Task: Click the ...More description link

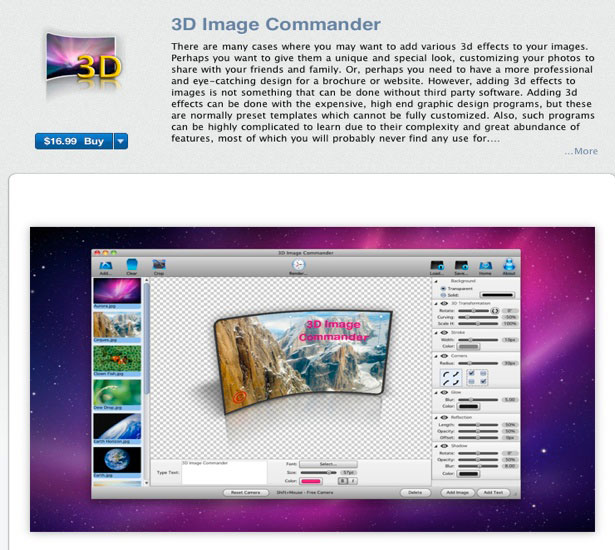Action: pos(581,151)
